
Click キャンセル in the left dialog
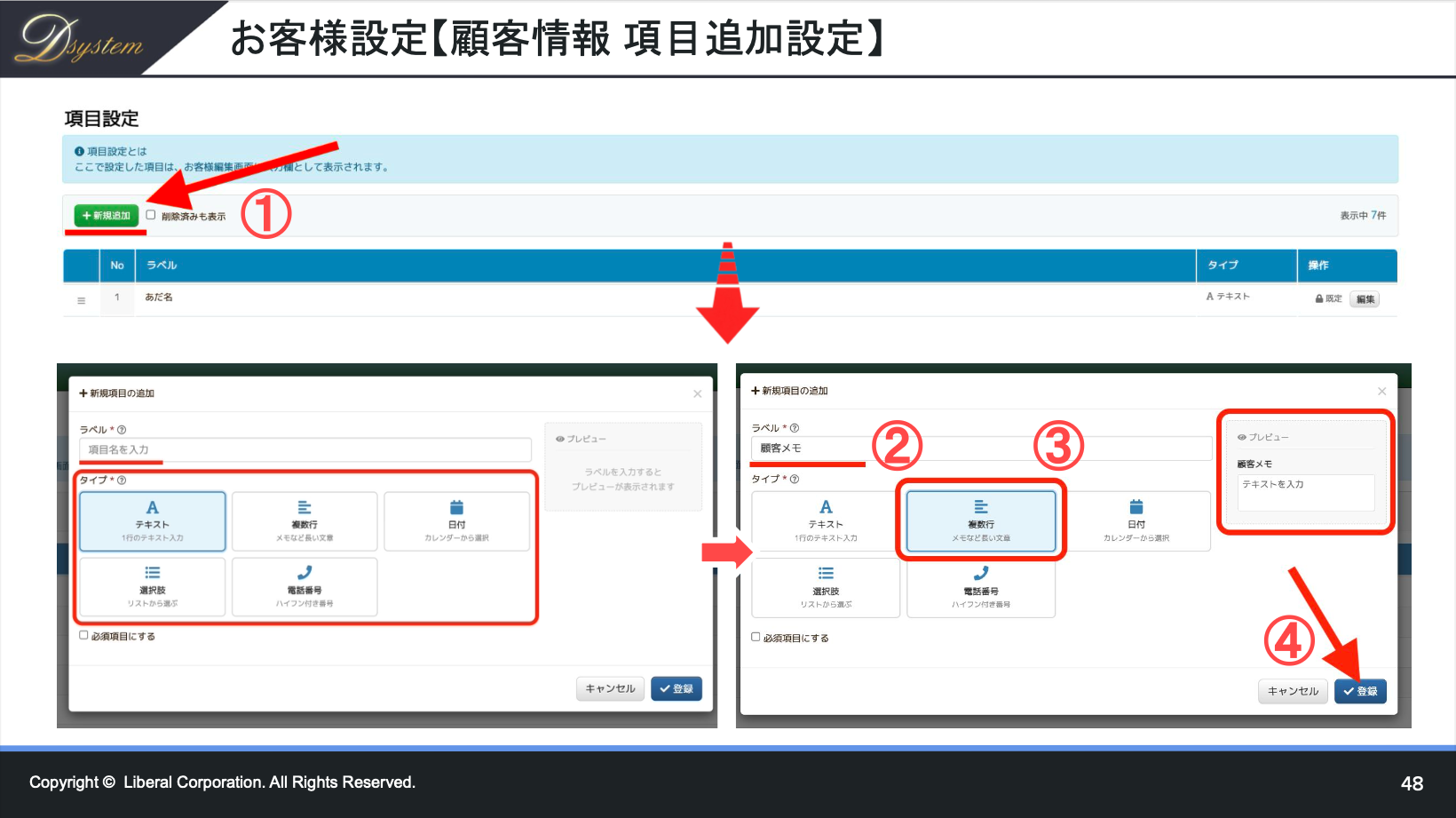[610, 688]
